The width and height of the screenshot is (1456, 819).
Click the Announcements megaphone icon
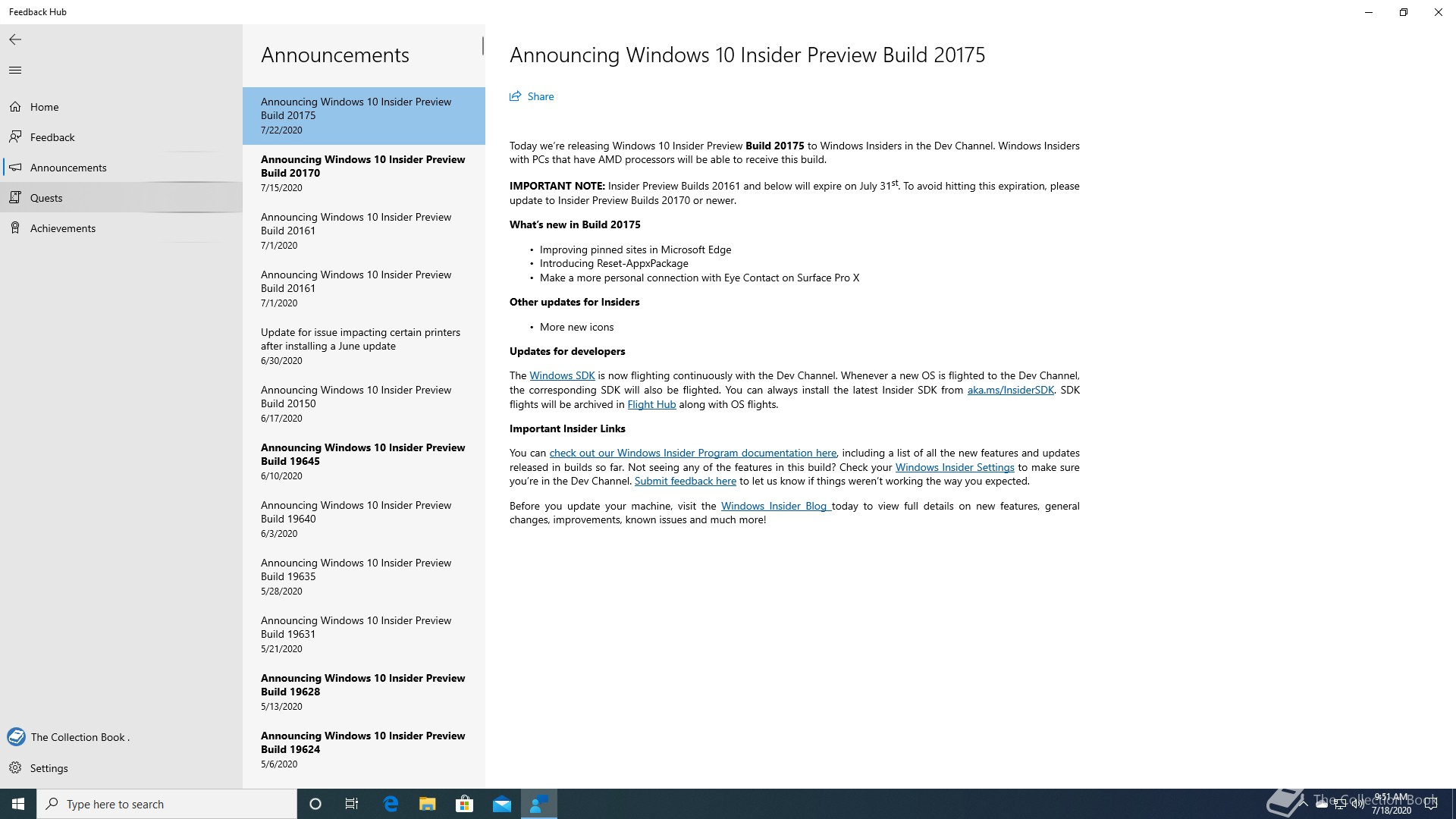tap(15, 168)
